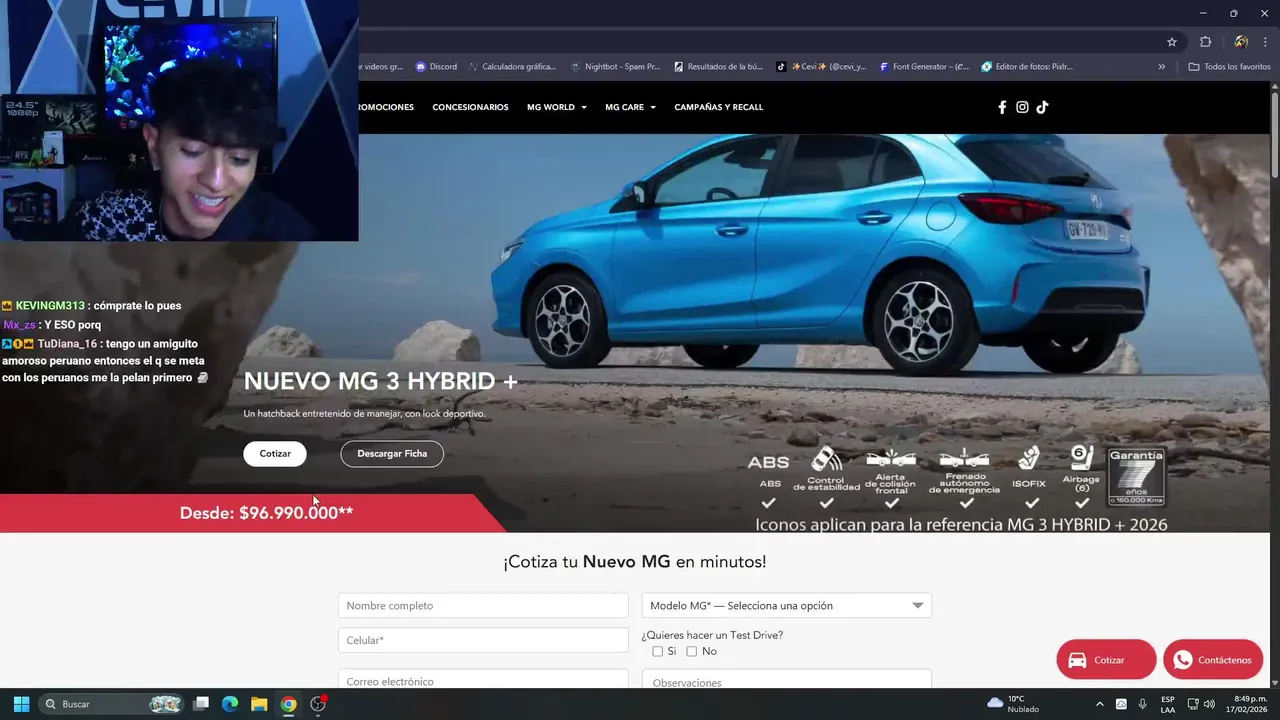Click the Windows Start button
1280x720 pixels.
point(21,704)
